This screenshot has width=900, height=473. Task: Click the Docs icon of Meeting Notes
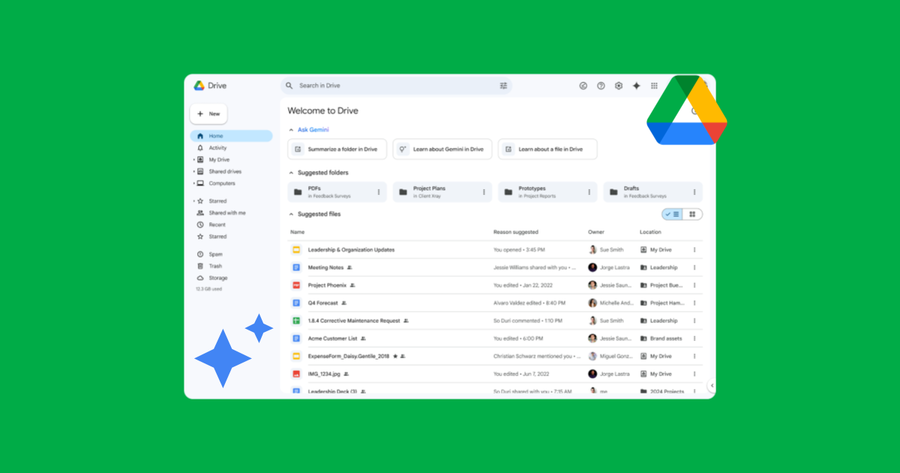point(296,267)
